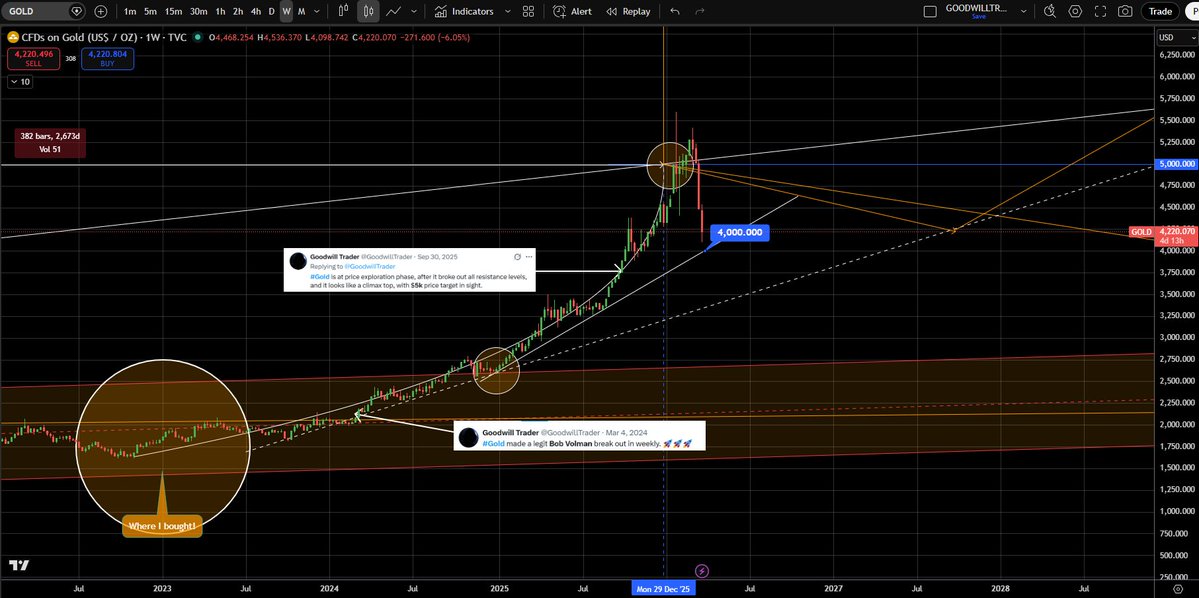Open time axis settings gear icon

click(x=1178, y=590)
